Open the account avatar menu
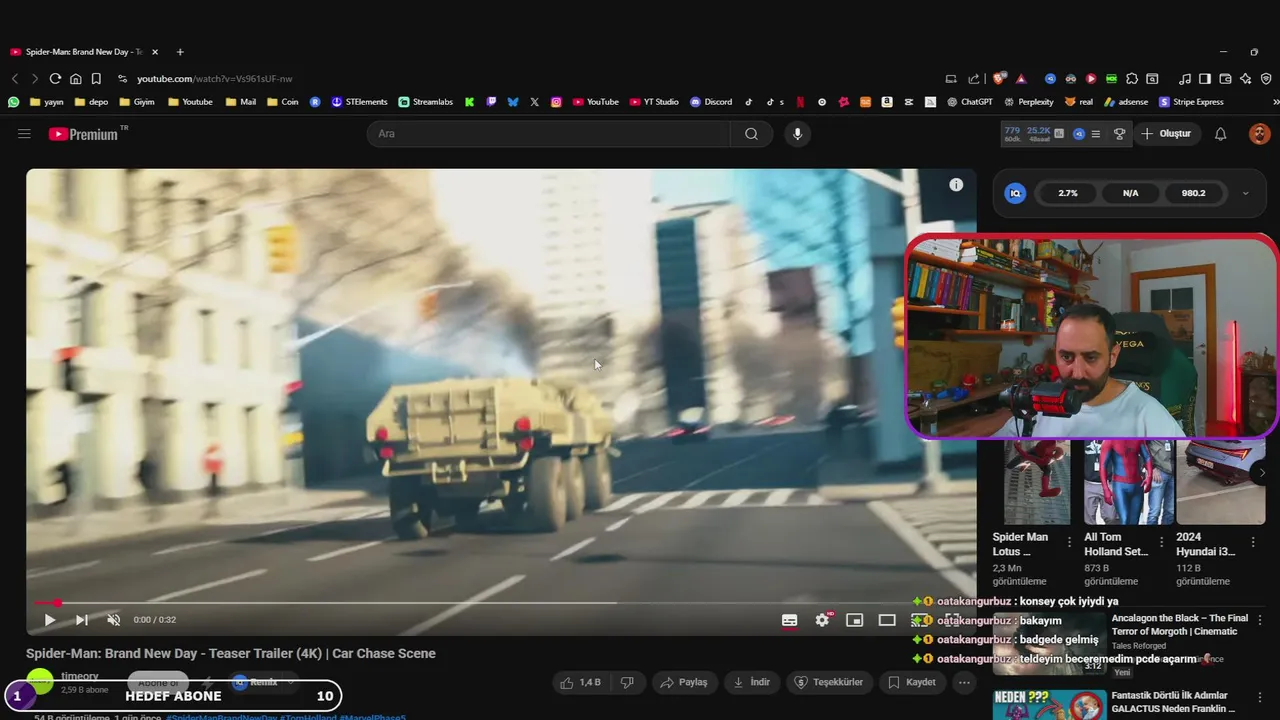 coord(1259,134)
